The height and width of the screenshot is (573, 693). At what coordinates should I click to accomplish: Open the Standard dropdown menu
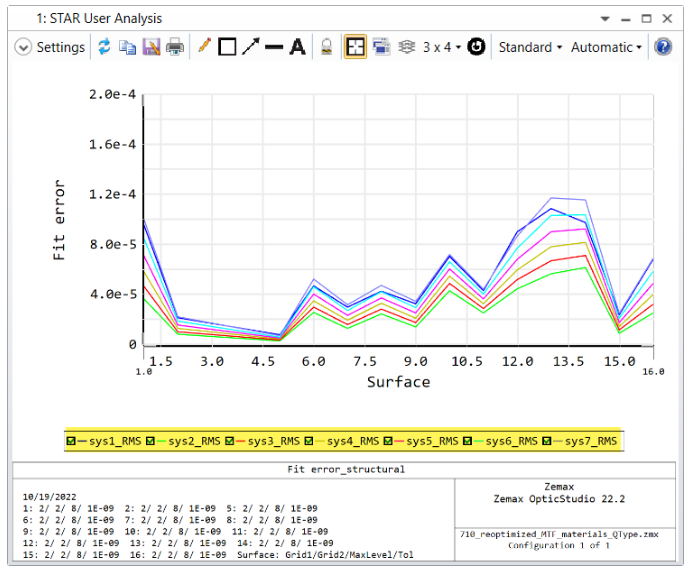[x=530, y=47]
